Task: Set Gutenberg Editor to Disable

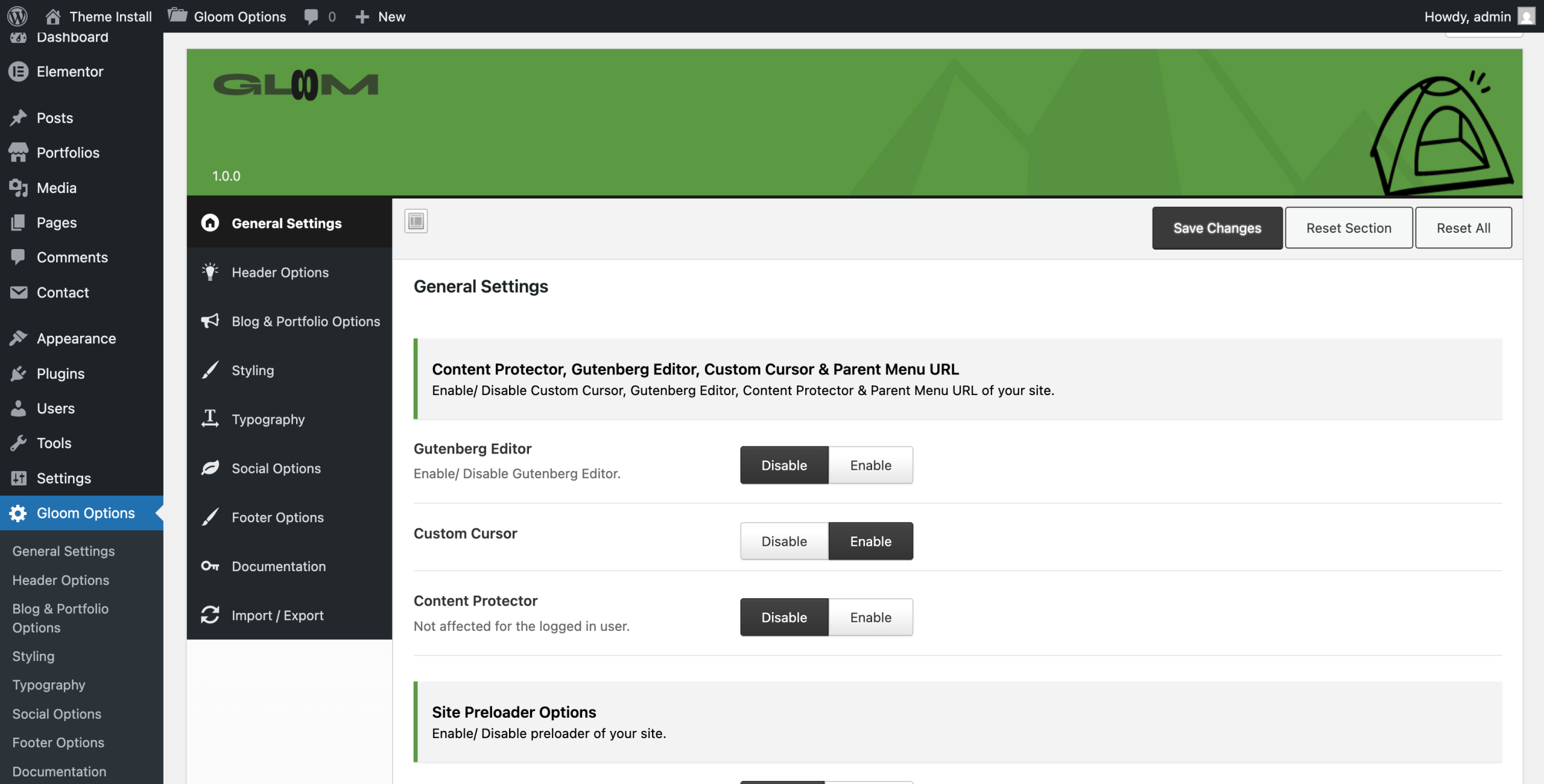Action: [x=784, y=465]
